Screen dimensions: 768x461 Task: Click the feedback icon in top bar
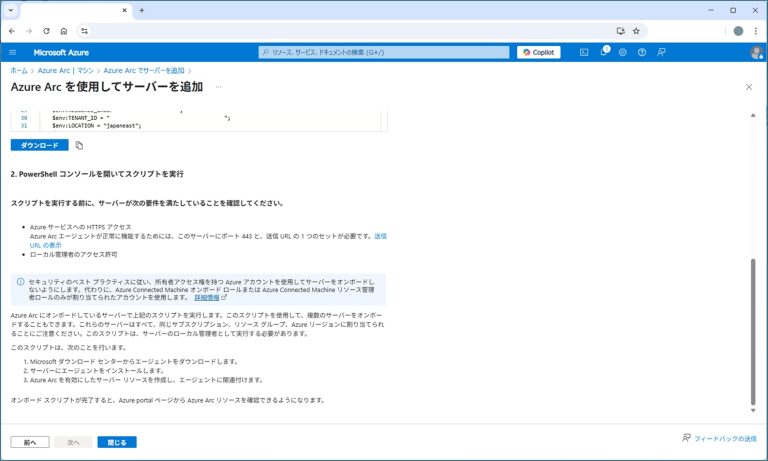[x=661, y=52]
